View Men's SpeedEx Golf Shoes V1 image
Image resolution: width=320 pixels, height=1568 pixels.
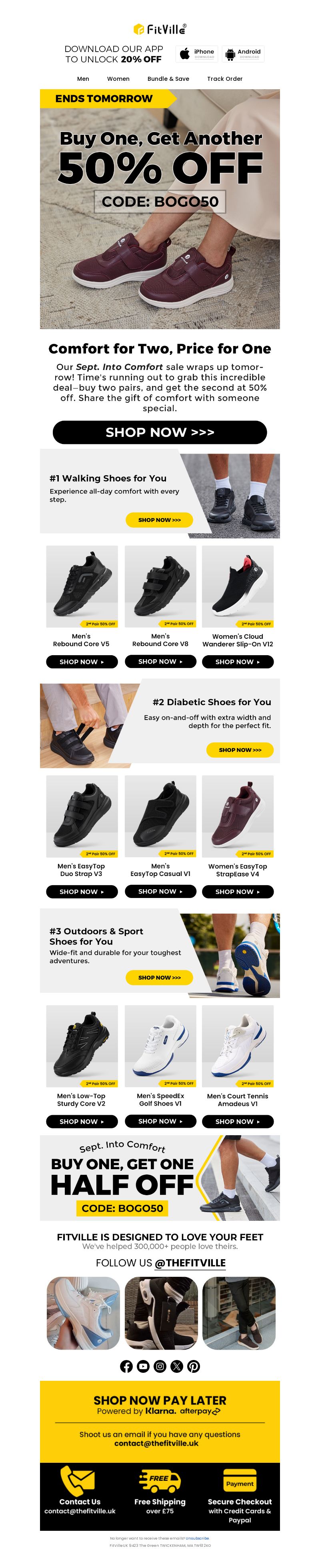coord(161,1046)
